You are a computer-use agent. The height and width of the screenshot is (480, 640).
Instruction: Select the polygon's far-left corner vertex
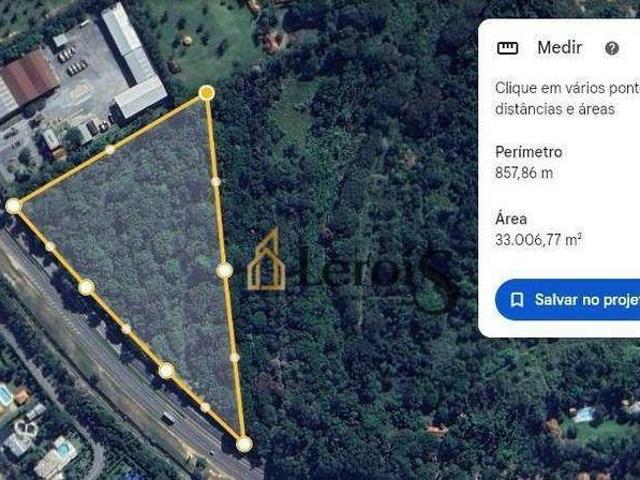click(x=13, y=206)
